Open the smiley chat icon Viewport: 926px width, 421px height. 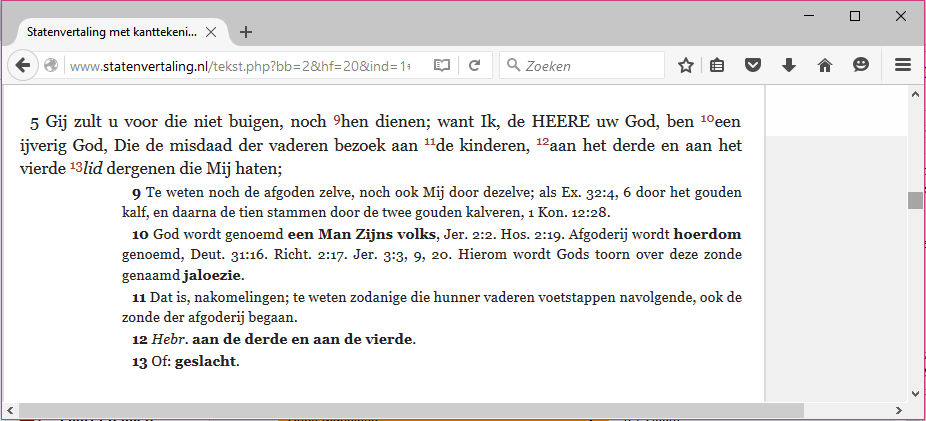click(x=861, y=65)
